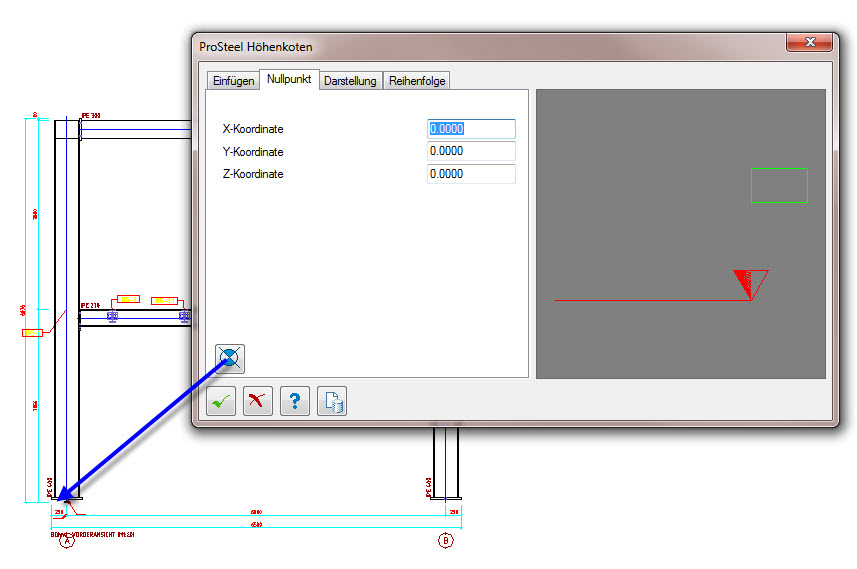Screen dimensions: 857x569
Task: Open the template document icon button
Action: 332,401
